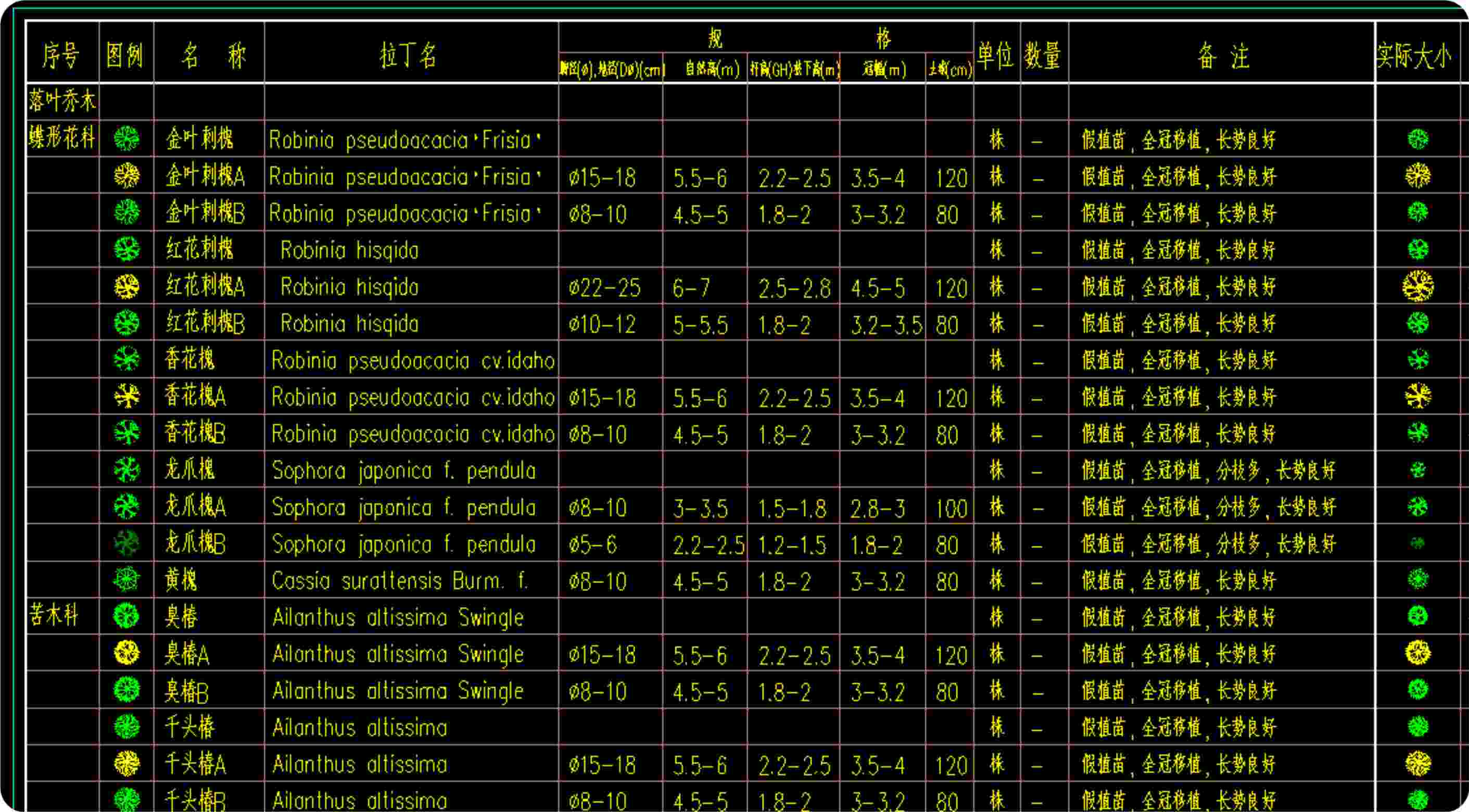
Task: Select Cassia surattensis Burm. f. text
Action: click(399, 580)
